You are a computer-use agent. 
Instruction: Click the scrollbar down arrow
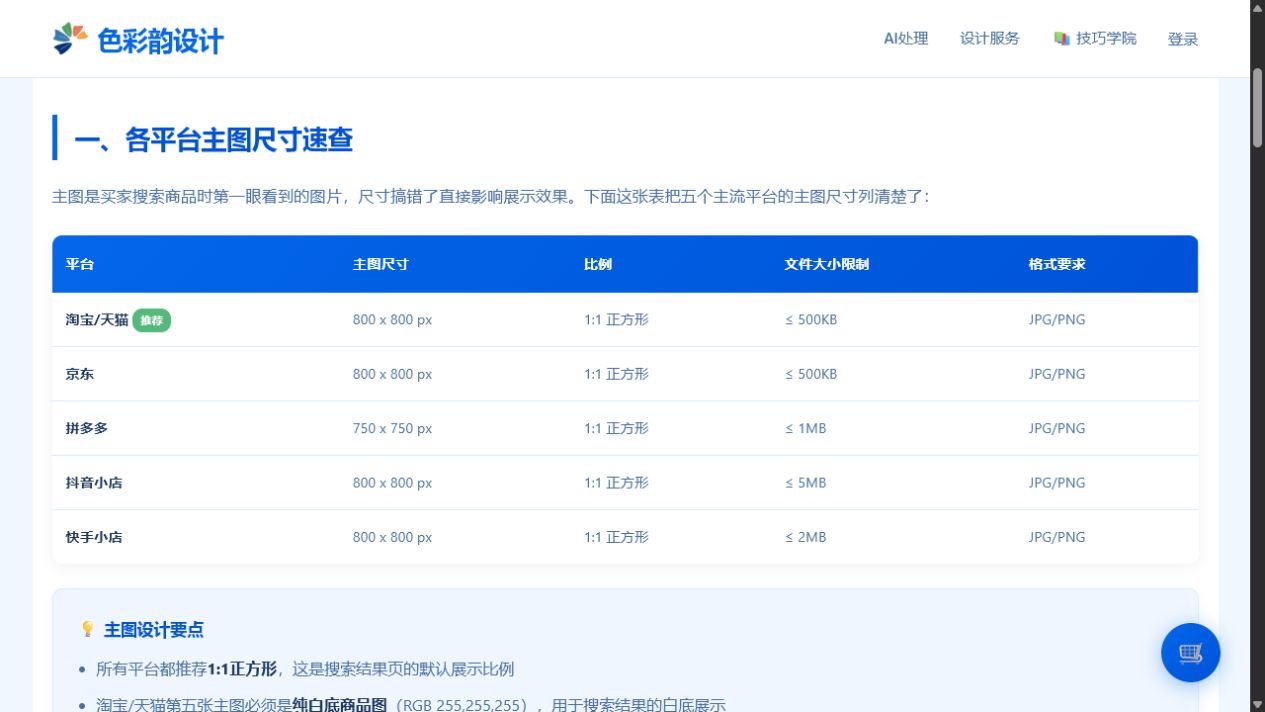tap(1257, 704)
